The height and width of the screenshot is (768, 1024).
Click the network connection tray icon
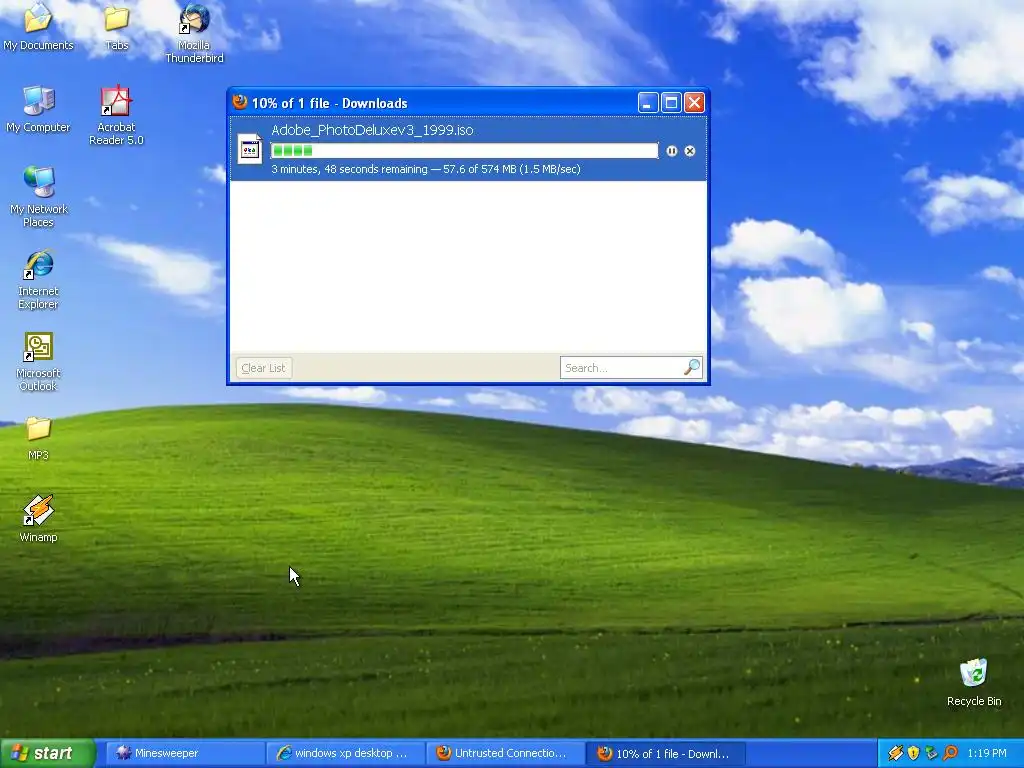point(932,753)
